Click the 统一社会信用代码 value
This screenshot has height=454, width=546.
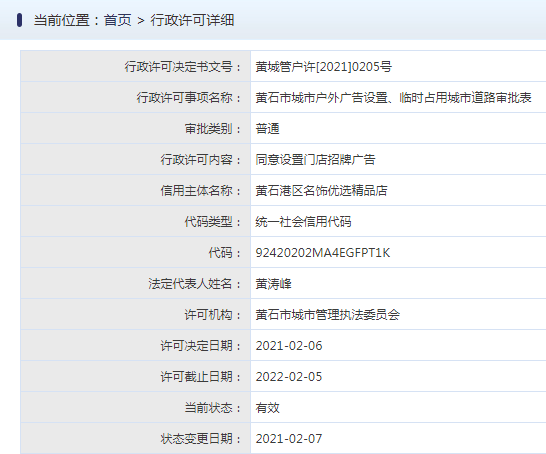tap(303, 221)
